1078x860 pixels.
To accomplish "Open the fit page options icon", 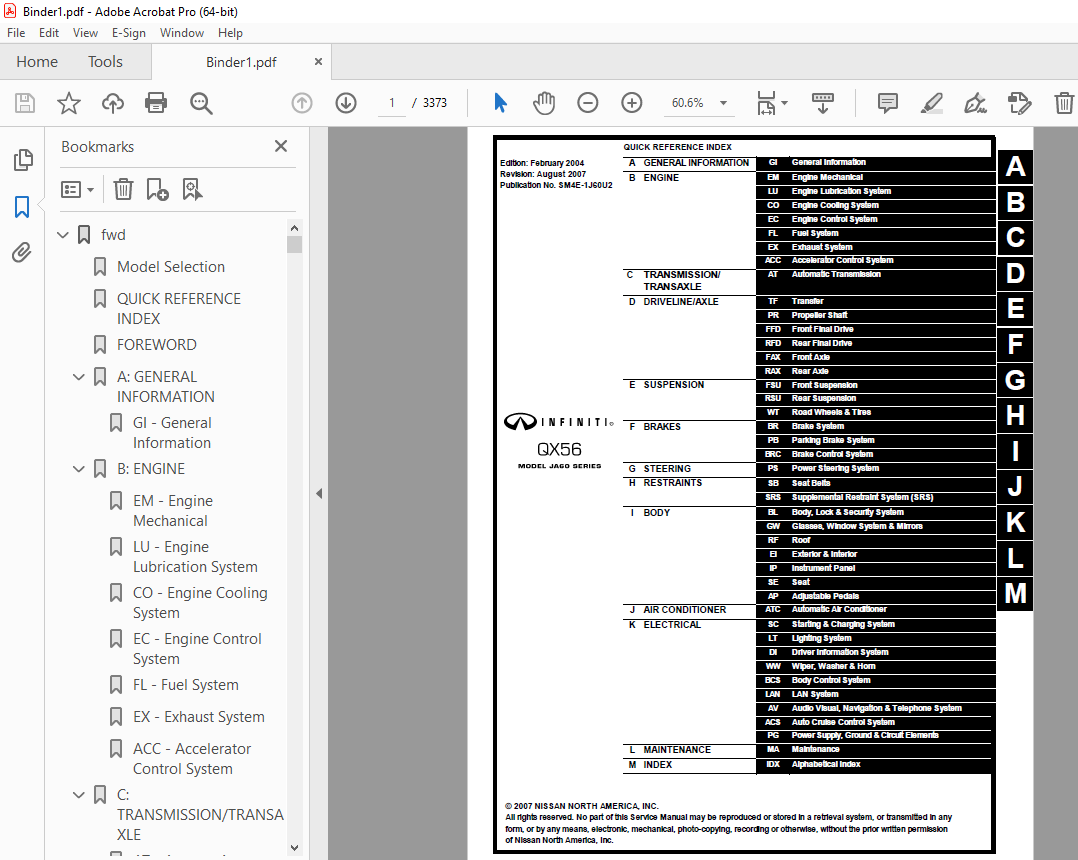I will click(x=771, y=103).
